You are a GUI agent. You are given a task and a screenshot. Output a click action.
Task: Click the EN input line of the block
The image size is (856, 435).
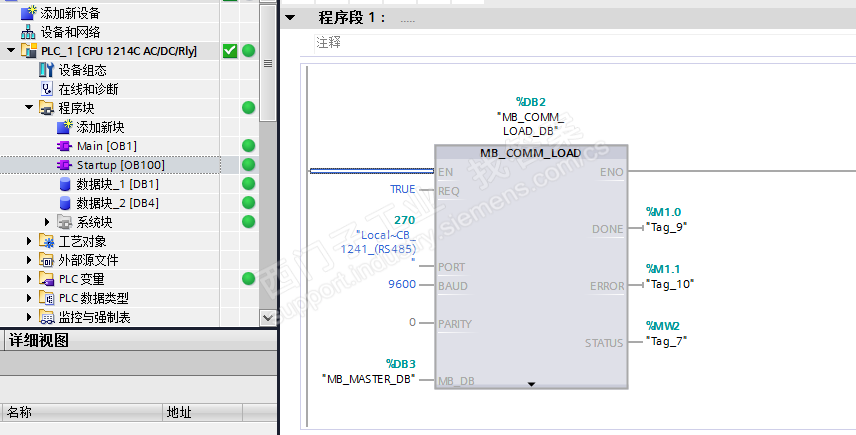point(372,171)
